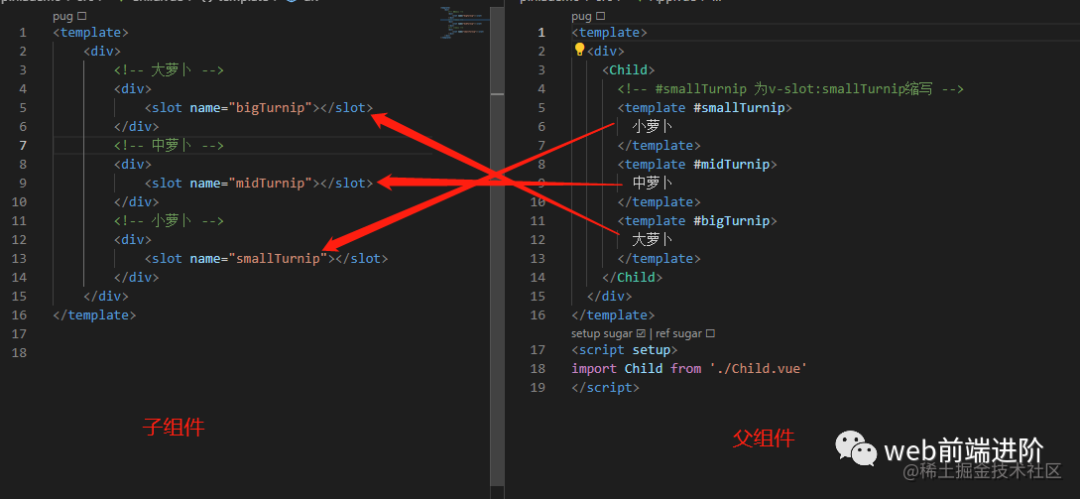Click the '<template #bigTurnip>' line
1080x499 pixels.
click(697, 221)
